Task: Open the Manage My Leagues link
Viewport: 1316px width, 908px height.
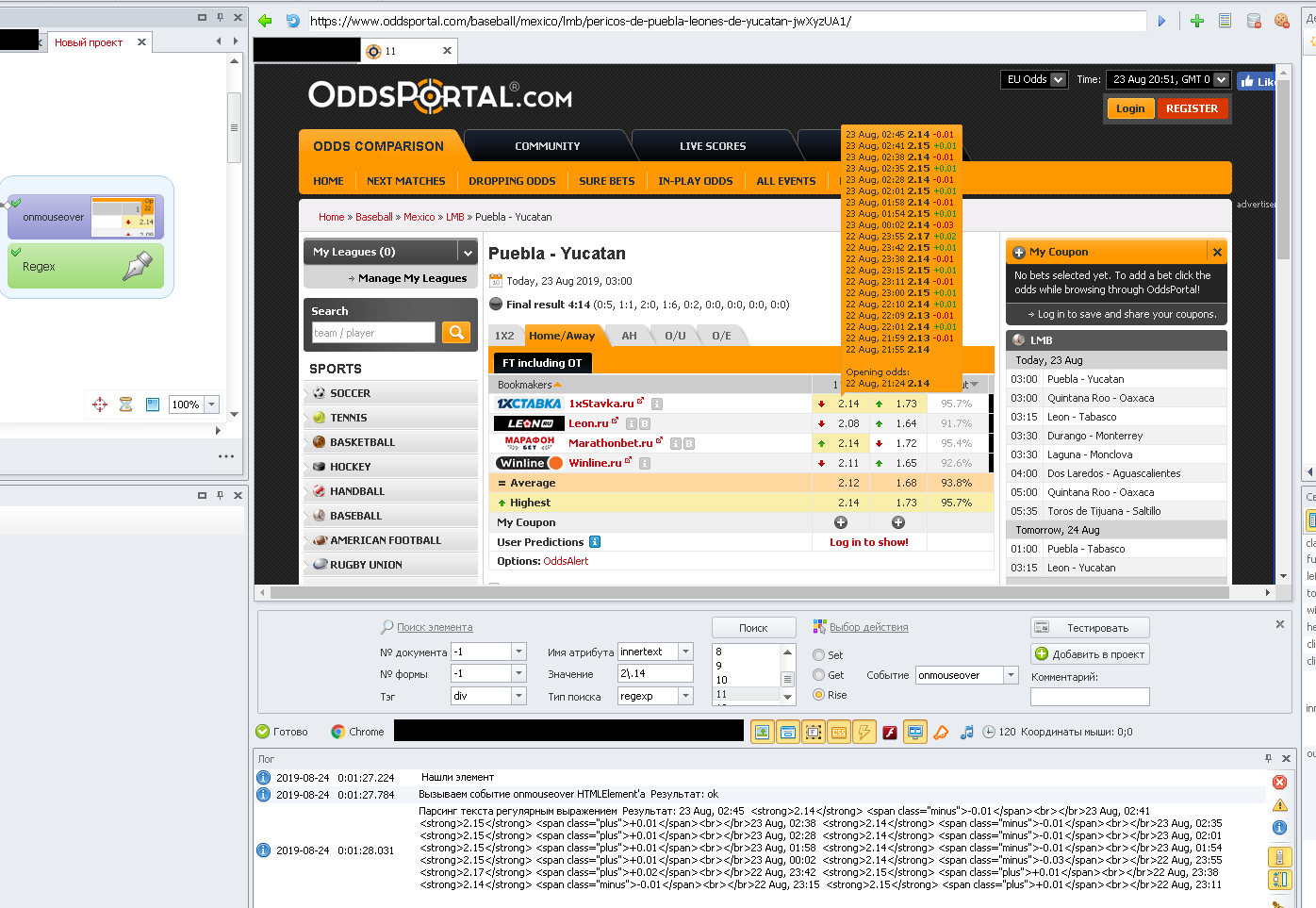Action: point(412,278)
